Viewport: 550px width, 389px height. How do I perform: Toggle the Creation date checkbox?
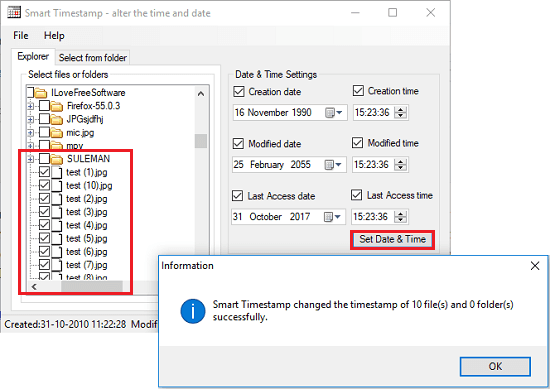[239, 92]
